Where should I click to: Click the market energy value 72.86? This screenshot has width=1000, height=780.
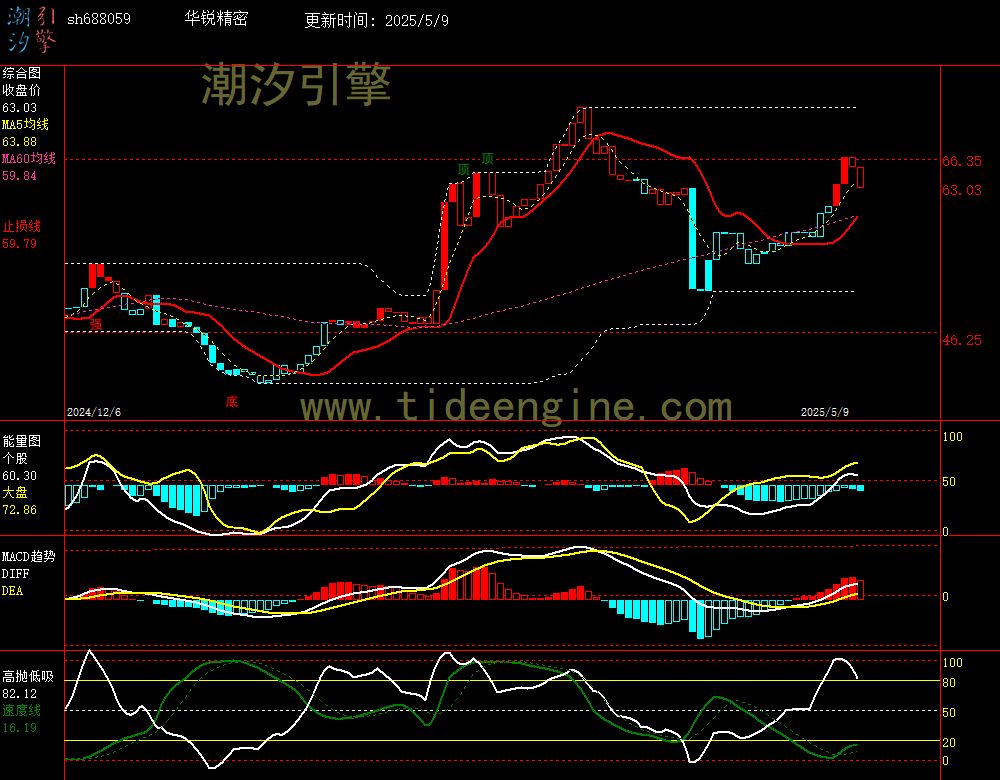coord(20,510)
